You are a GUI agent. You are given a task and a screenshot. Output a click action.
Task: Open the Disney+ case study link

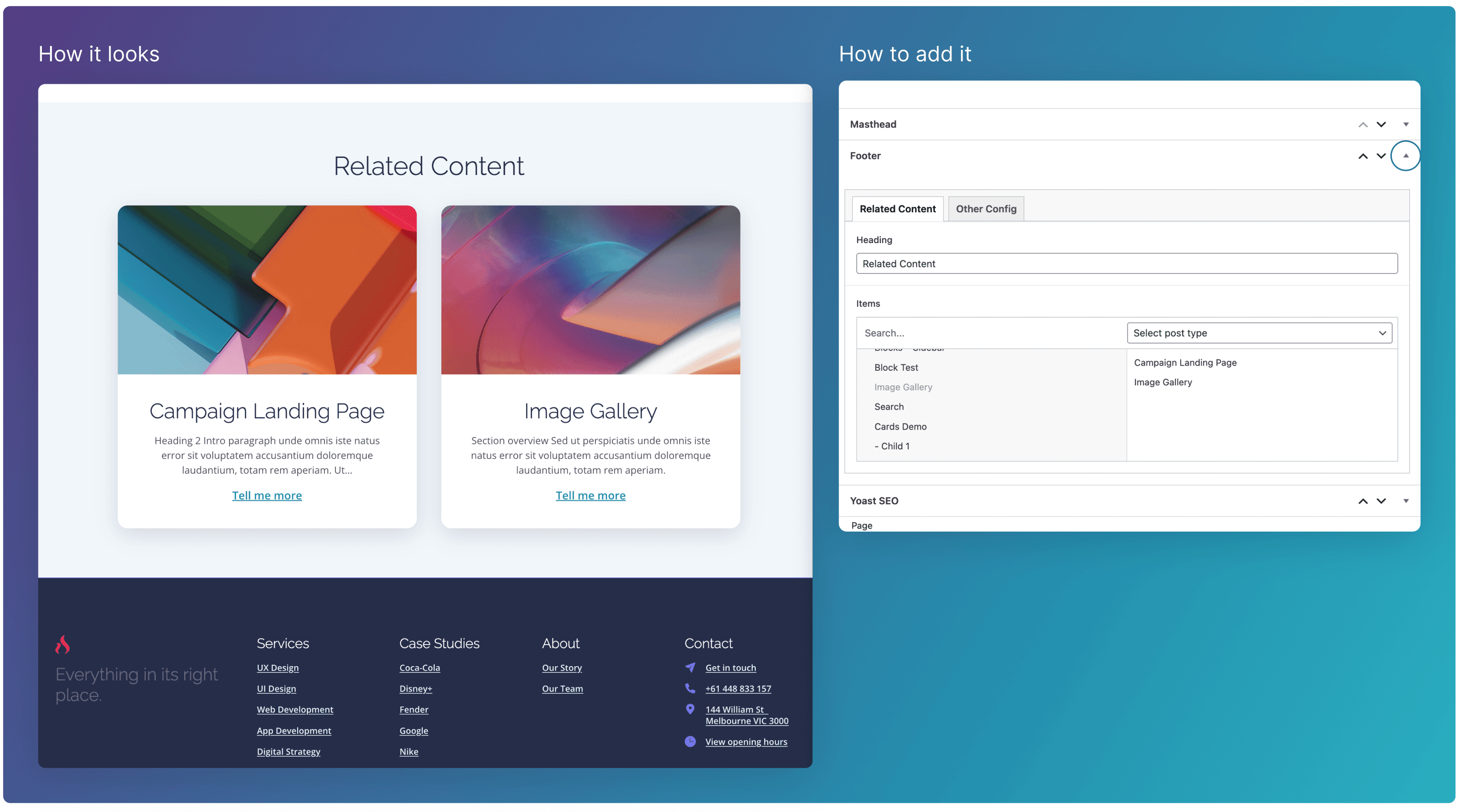coord(415,689)
